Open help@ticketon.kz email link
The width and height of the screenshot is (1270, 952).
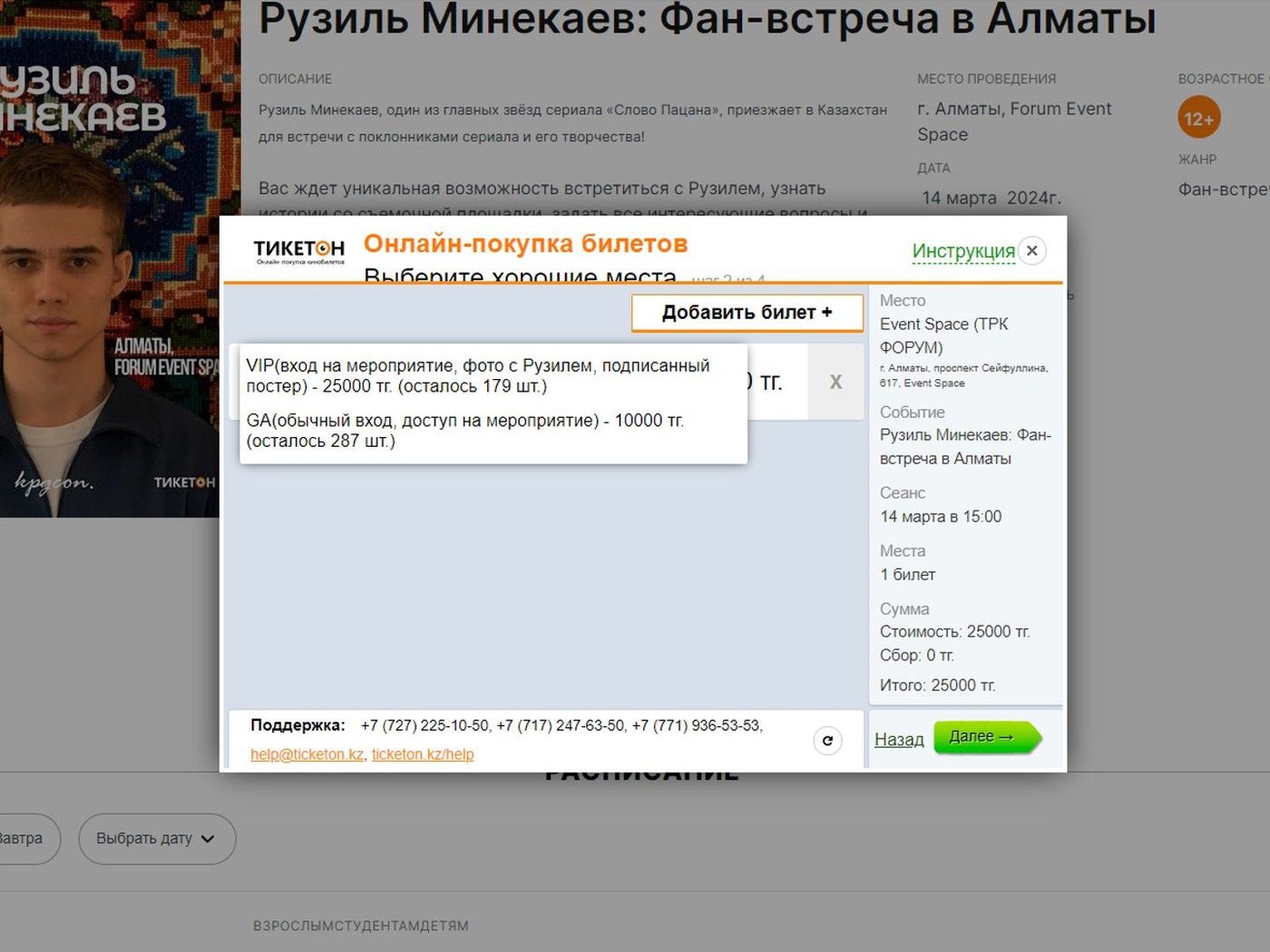(307, 754)
